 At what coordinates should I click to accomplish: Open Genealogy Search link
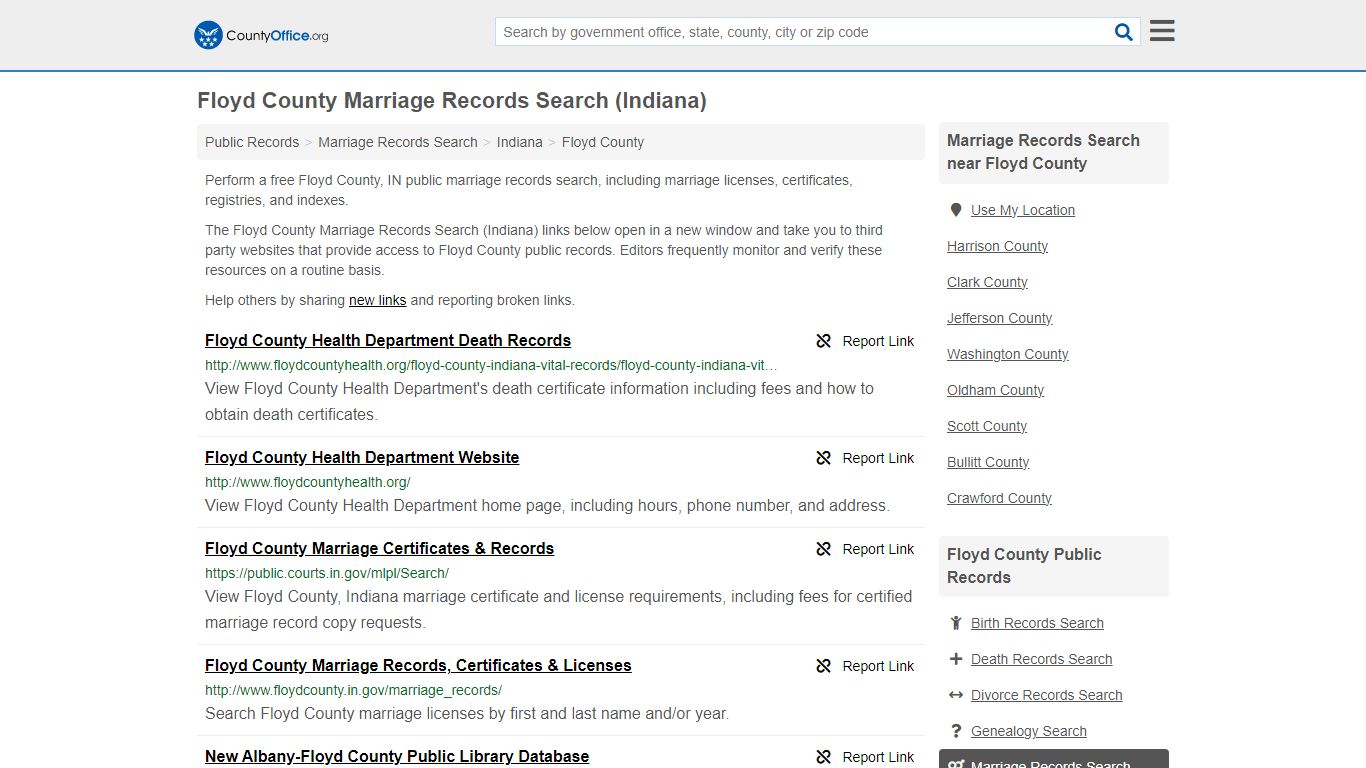pyautogui.click(x=1029, y=731)
